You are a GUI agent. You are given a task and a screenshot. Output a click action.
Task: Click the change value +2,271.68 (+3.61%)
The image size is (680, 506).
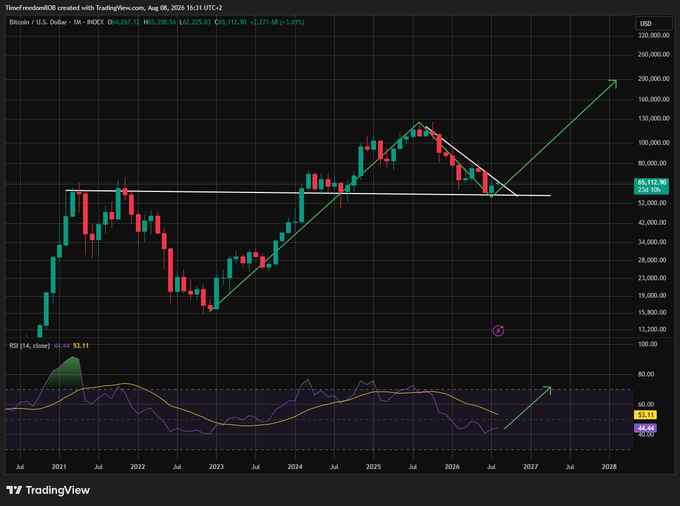[277, 22]
